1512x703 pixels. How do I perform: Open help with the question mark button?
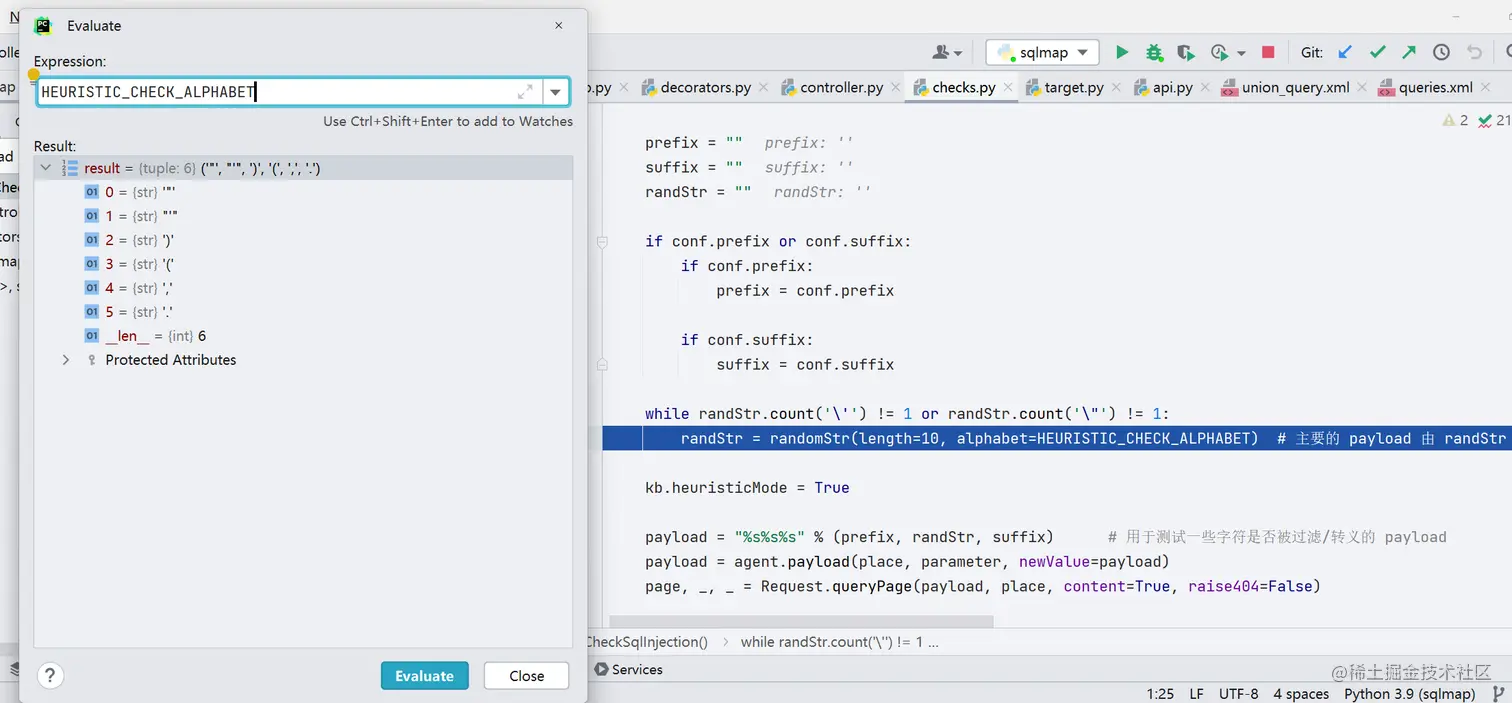coord(49,675)
